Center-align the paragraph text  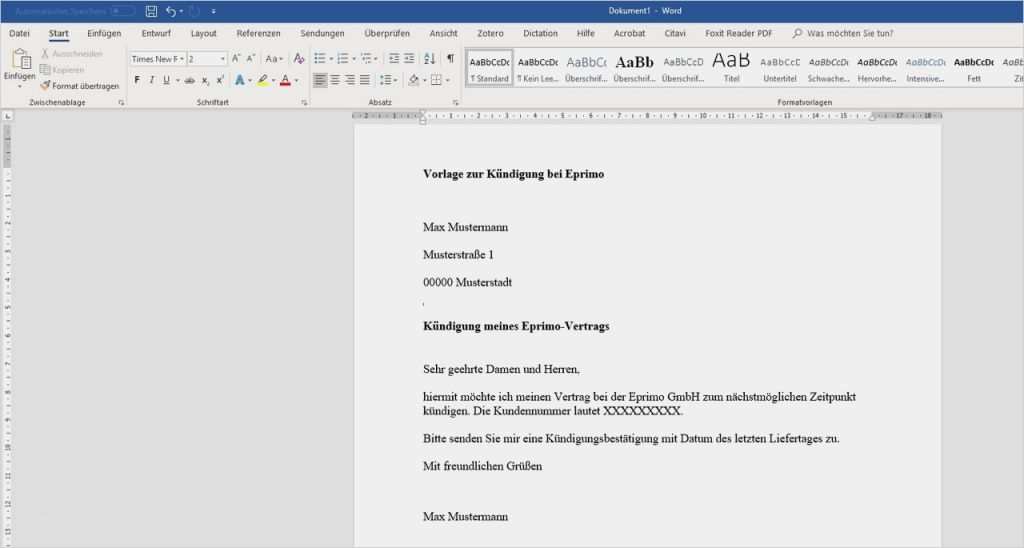(335, 80)
